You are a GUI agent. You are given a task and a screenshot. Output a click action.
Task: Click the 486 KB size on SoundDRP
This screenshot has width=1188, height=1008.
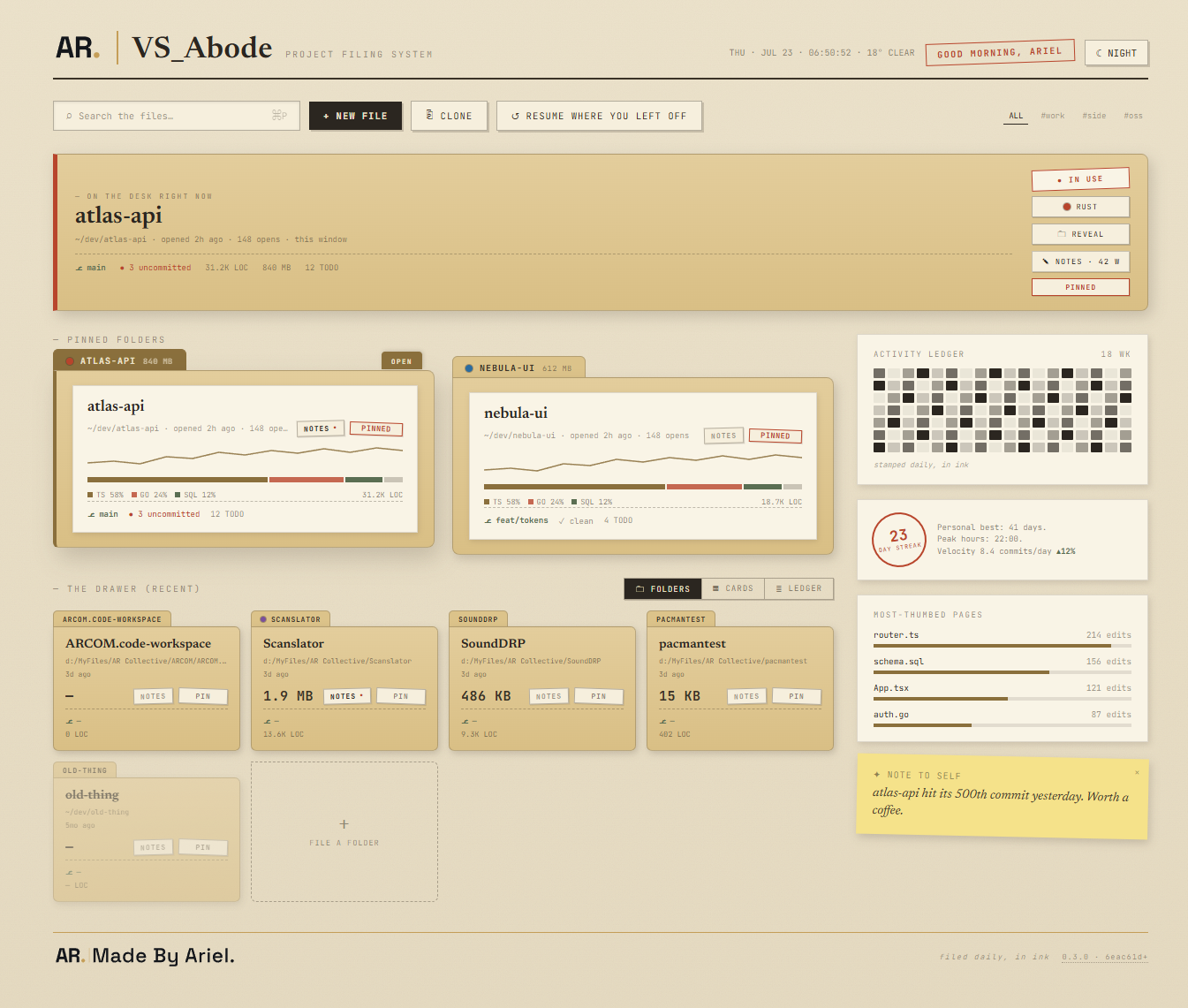click(486, 696)
